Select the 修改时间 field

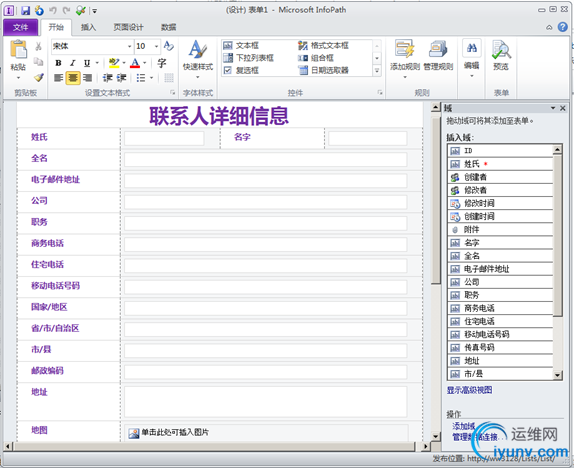[500, 203]
